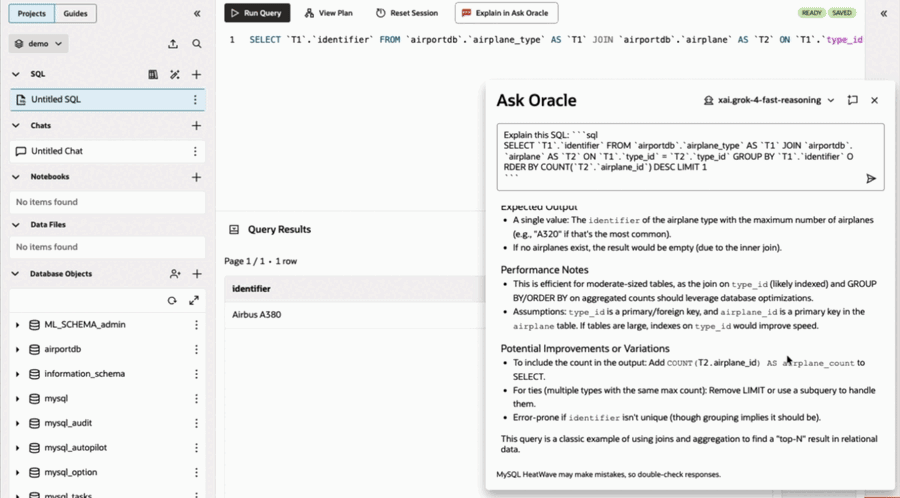Add a new database object

pyautogui.click(x=196, y=274)
